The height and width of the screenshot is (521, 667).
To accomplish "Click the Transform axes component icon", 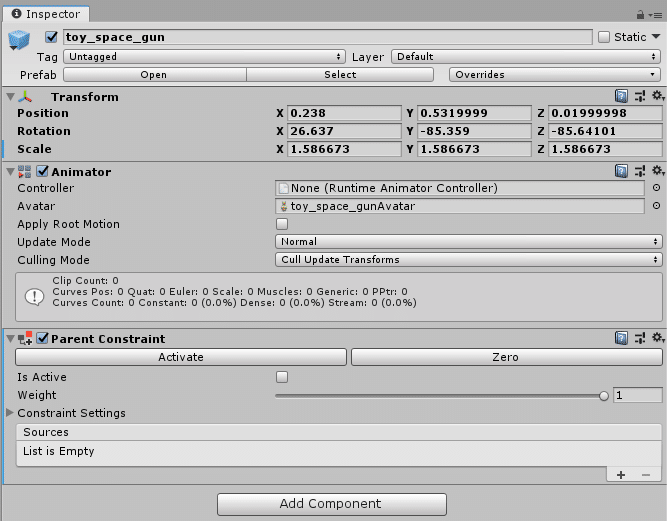I will point(25,97).
